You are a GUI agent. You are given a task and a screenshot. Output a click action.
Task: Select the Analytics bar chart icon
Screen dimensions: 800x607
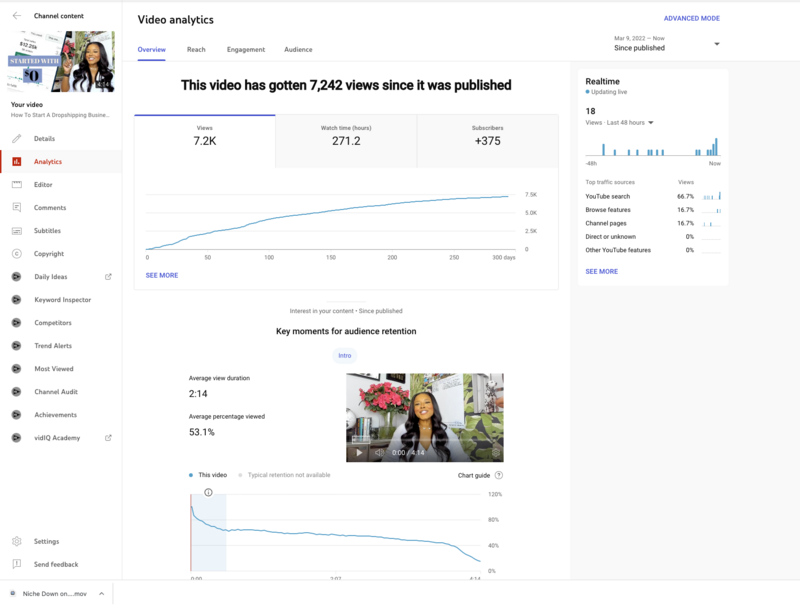point(17,162)
